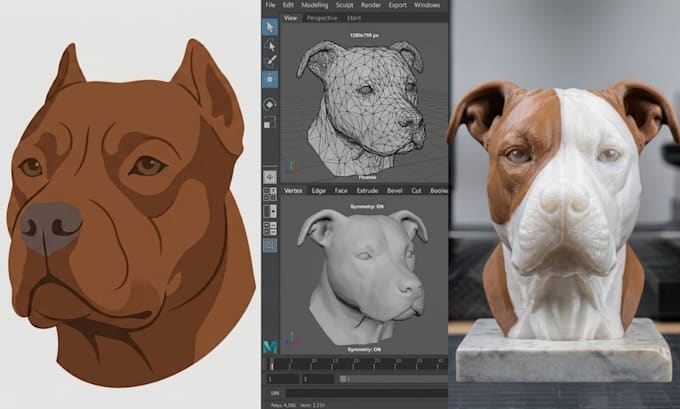Switch to Edge mode

coord(318,190)
